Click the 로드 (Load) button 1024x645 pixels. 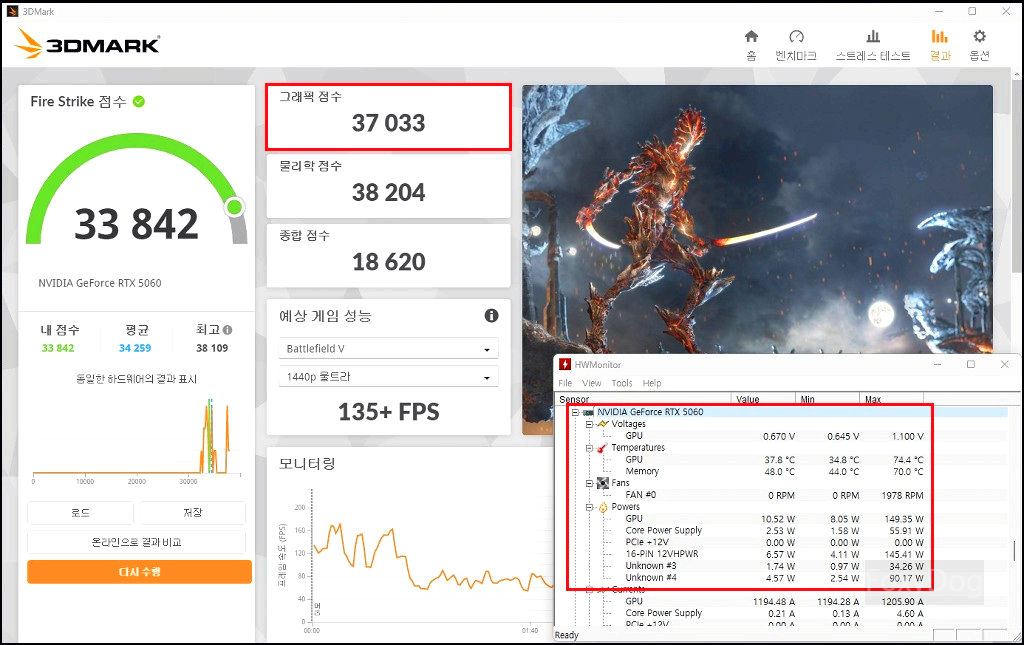(x=80, y=512)
